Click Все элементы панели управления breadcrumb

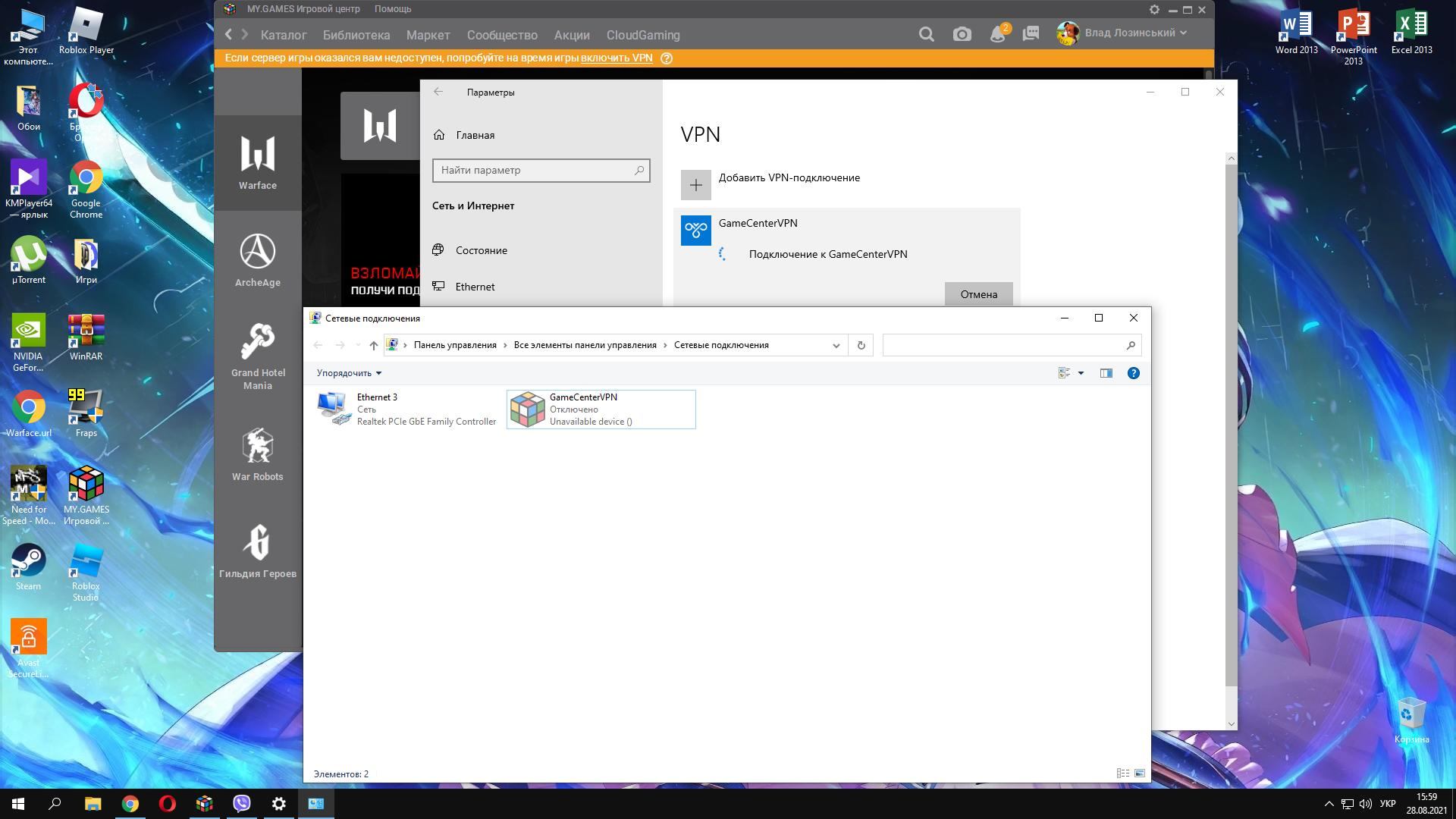(585, 345)
